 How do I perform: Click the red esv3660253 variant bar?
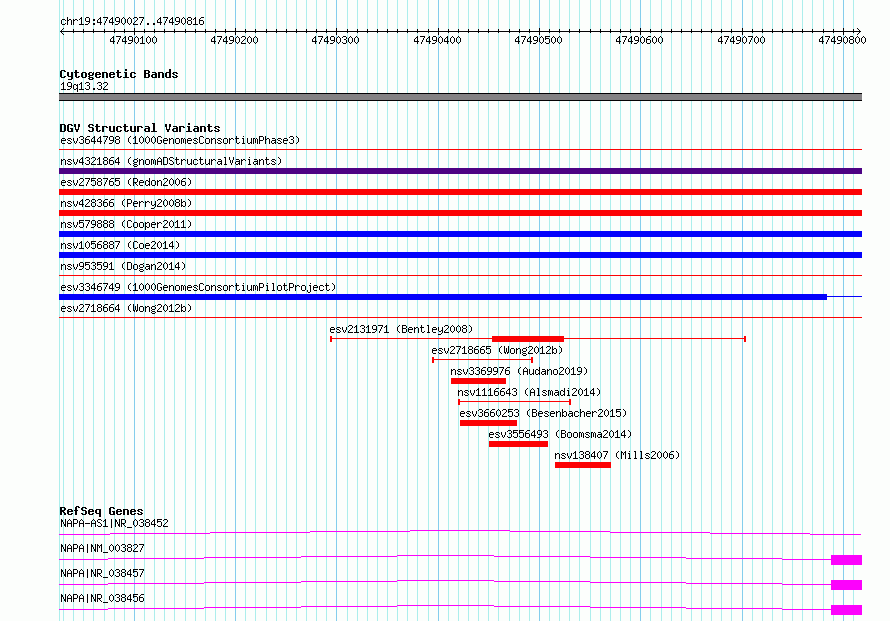pos(488,423)
